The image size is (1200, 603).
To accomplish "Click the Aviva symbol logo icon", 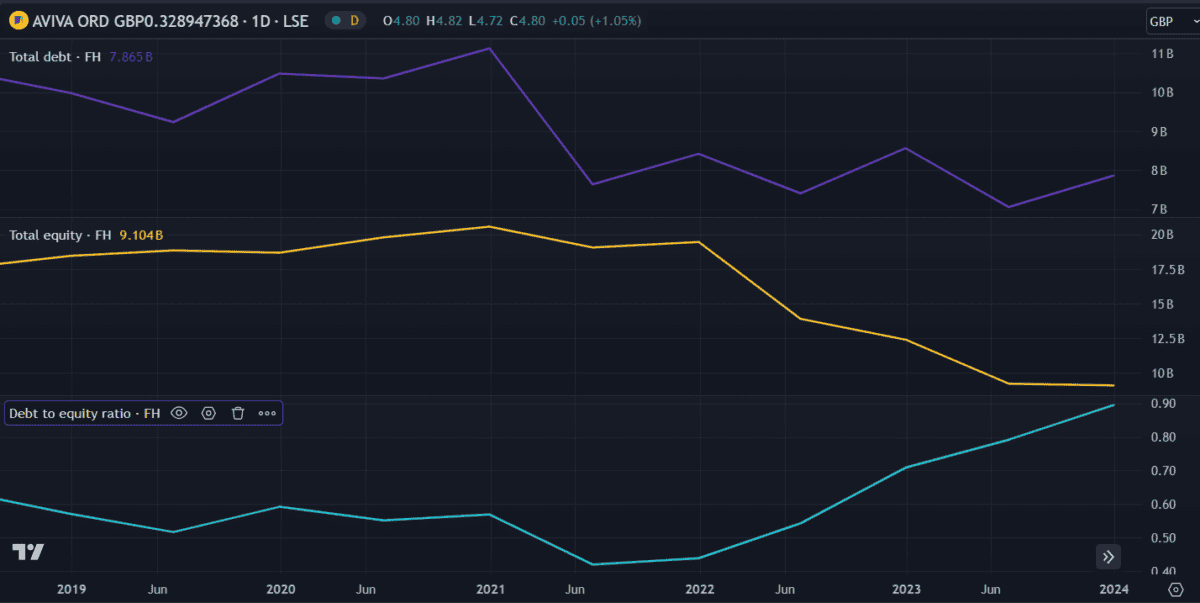I will pyautogui.click(x=17, y=20).
